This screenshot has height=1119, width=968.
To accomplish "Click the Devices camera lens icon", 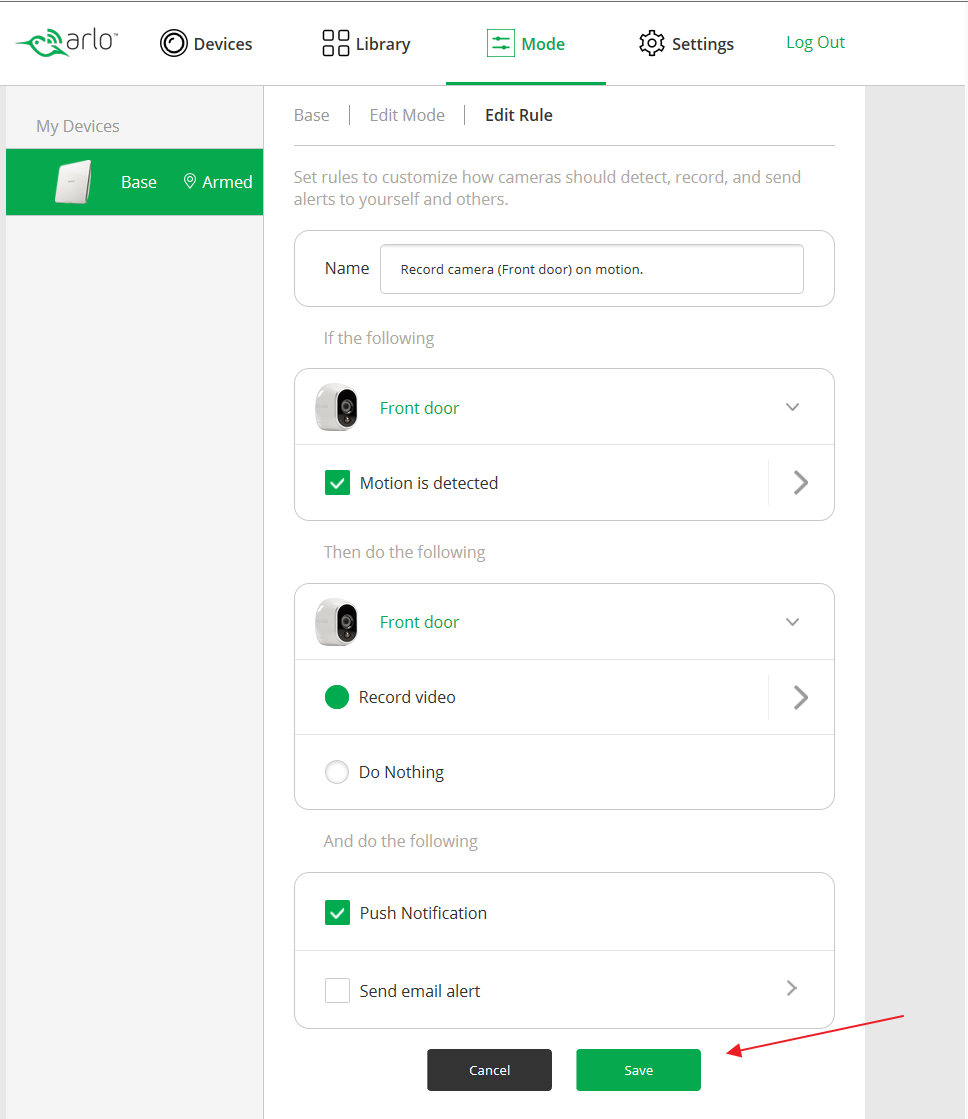I will point(174,43).
